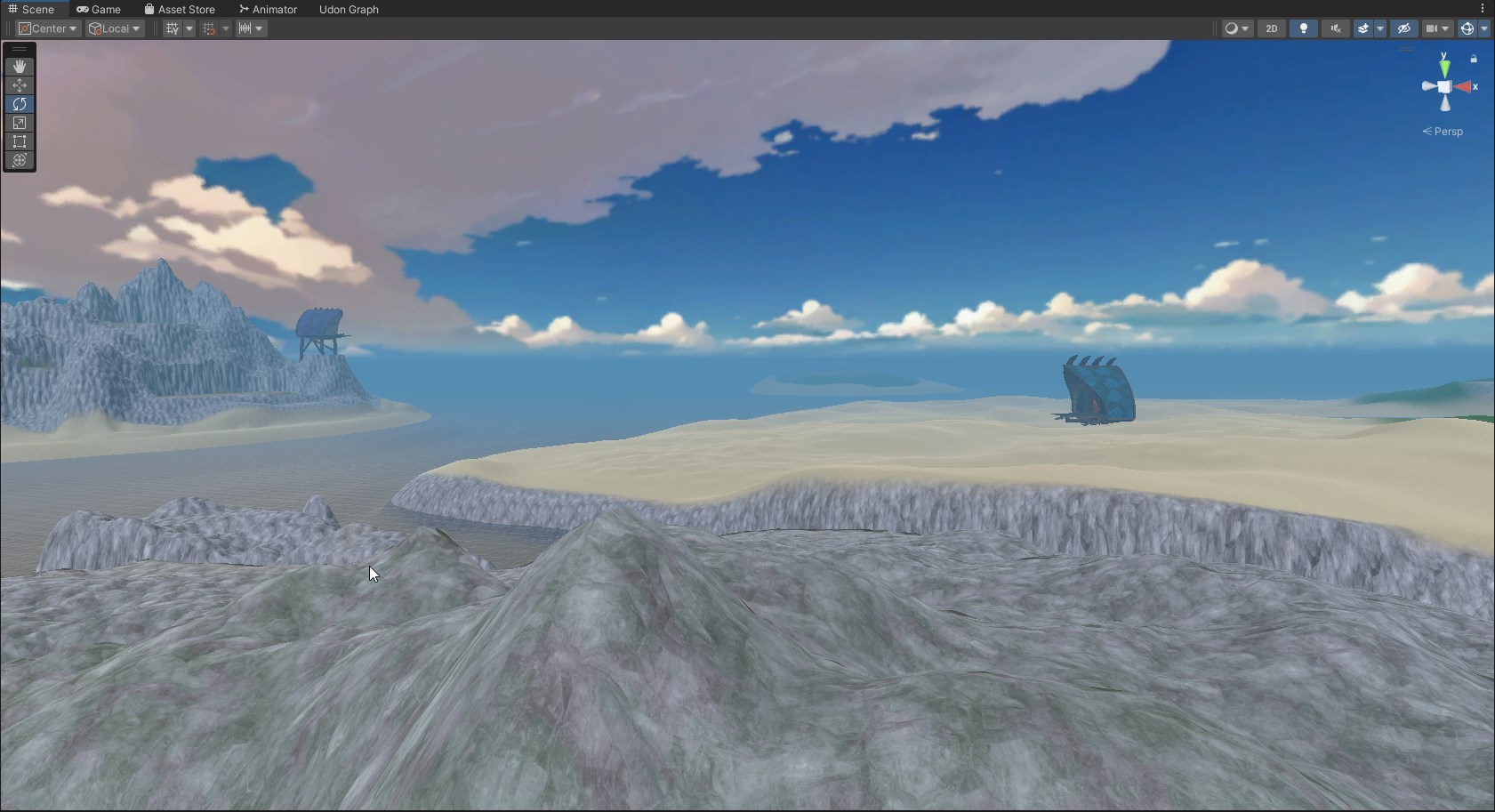The image size is (1495, 812).
Task: Select the Rotate tool
Action: pyautogui.click(x=20, y=104)
